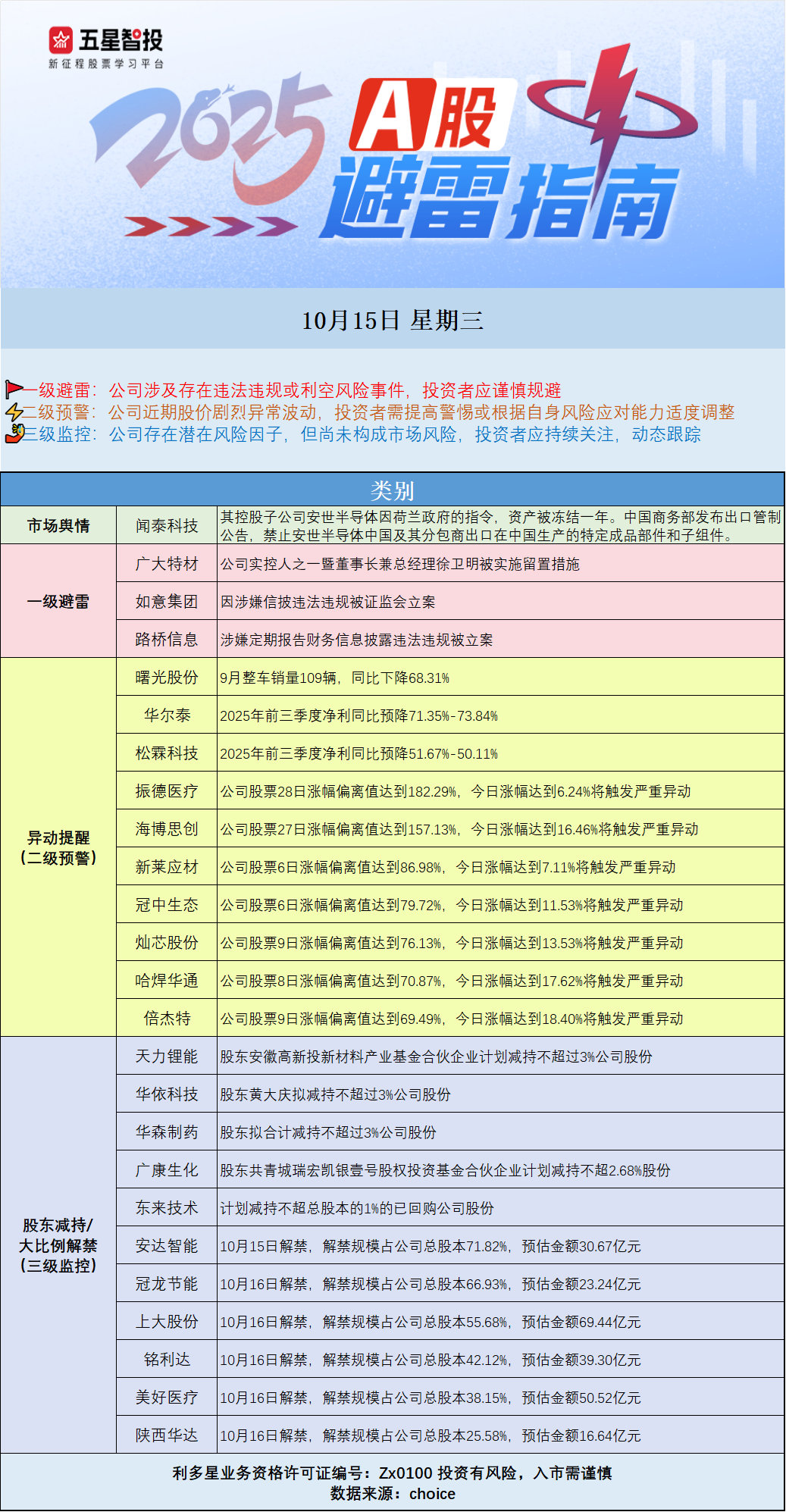The image size is (786, 1512).
Task: Click 倍杰特's 偏离值69.49% description
Action: tap(452, 1019)
